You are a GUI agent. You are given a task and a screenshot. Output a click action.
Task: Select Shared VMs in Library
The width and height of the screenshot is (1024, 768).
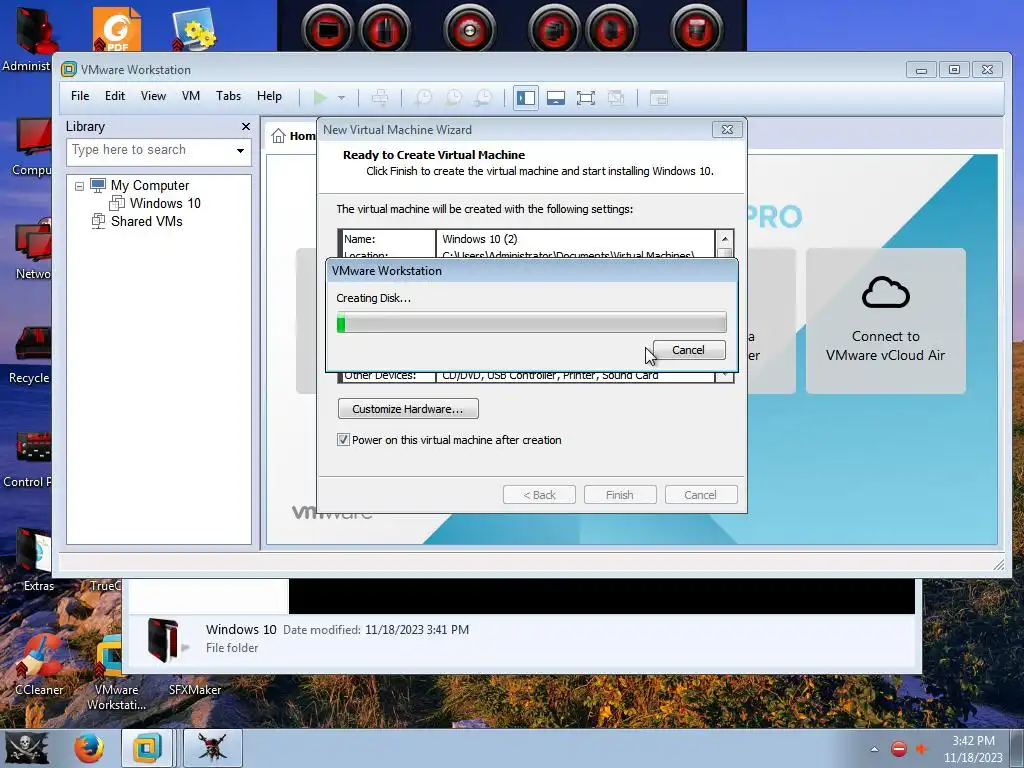146,221
